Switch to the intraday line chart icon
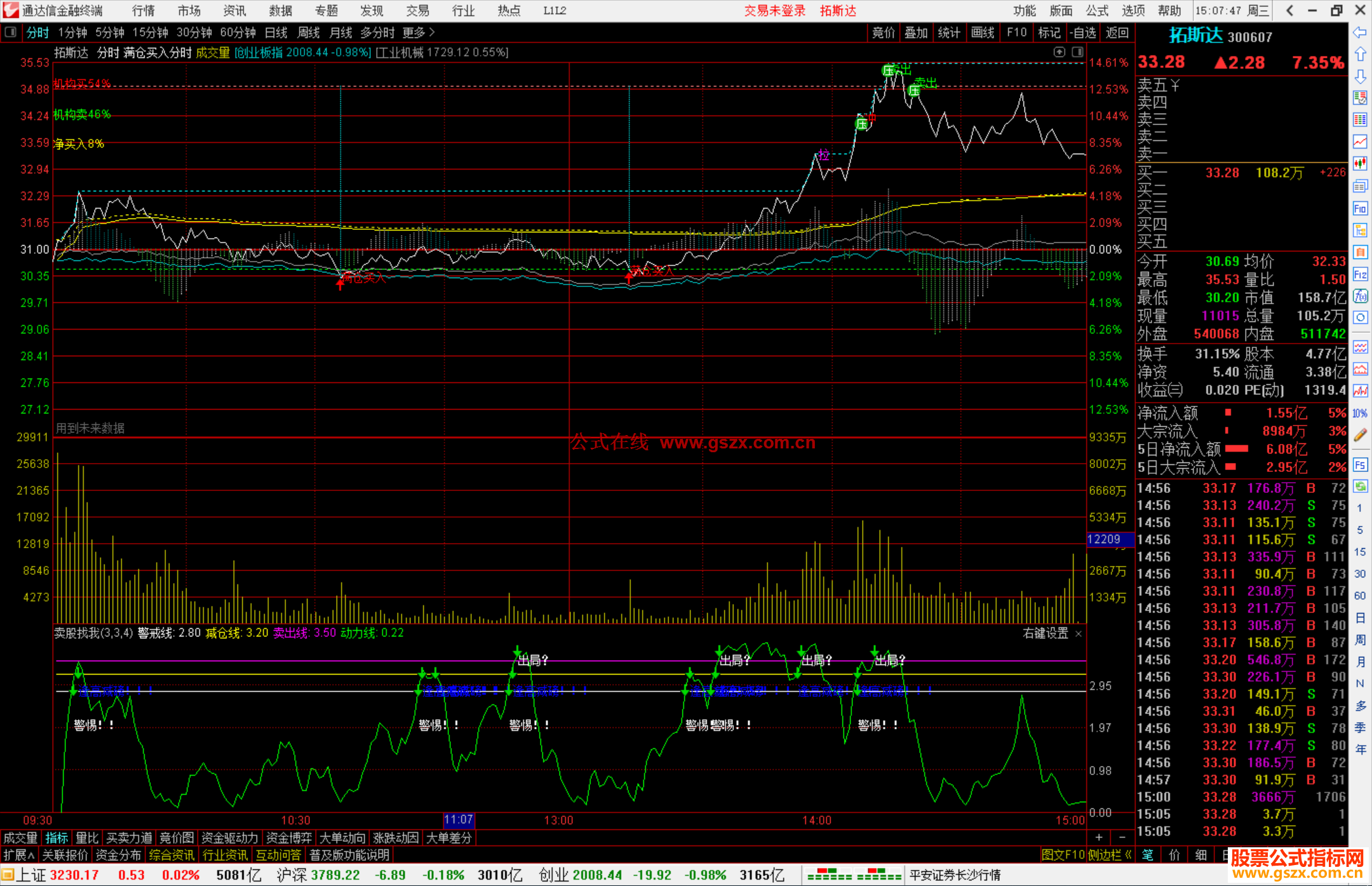The image size is (1372, 886). (1360, 142)
